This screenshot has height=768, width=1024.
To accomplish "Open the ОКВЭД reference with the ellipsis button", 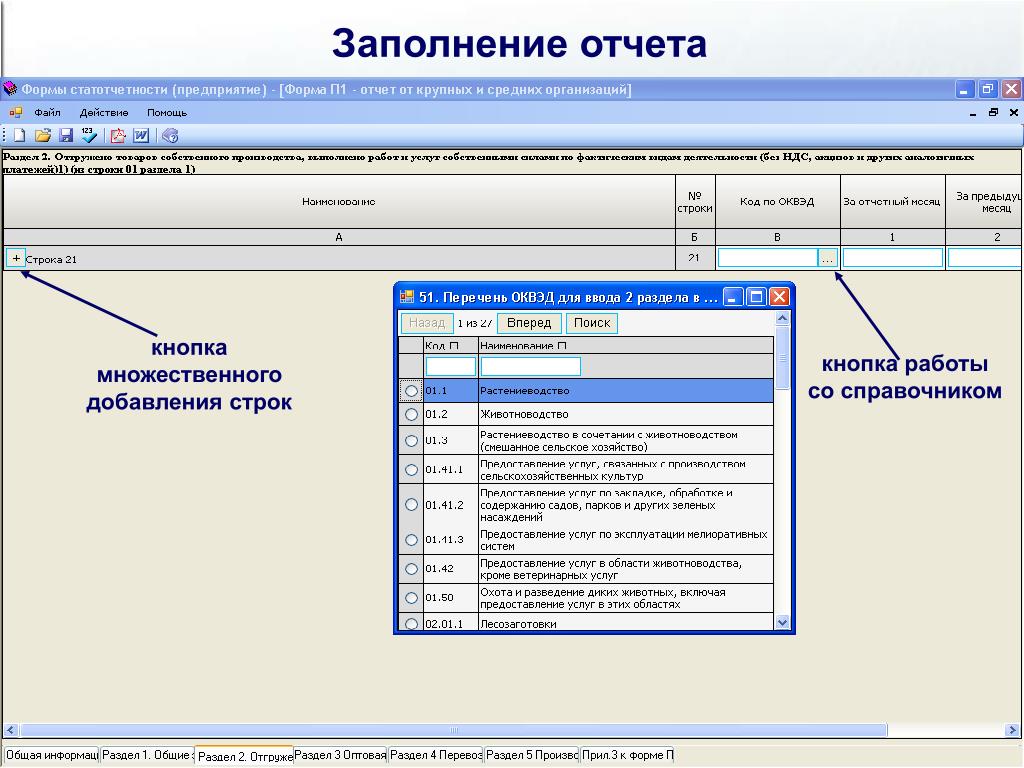I will click(x=827, y=259).
